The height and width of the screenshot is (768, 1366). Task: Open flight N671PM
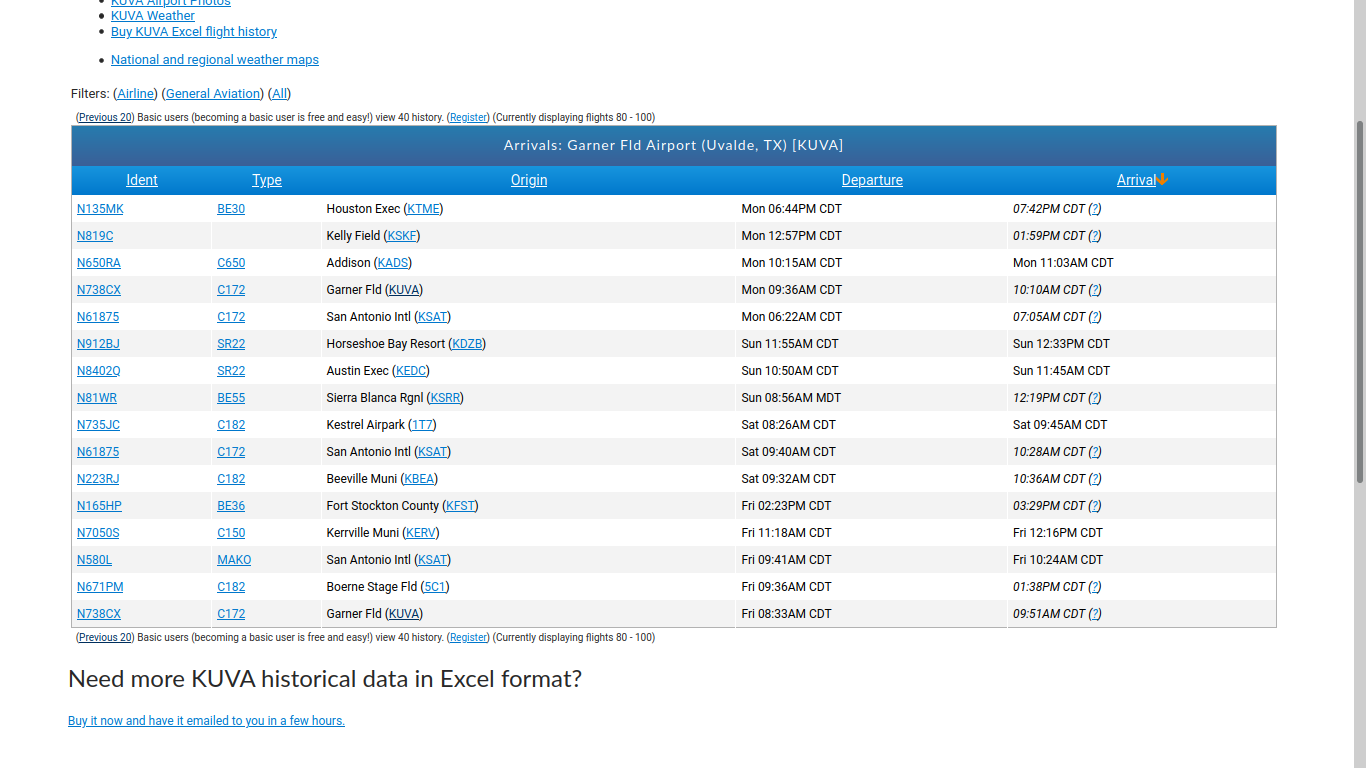point(100,587)
